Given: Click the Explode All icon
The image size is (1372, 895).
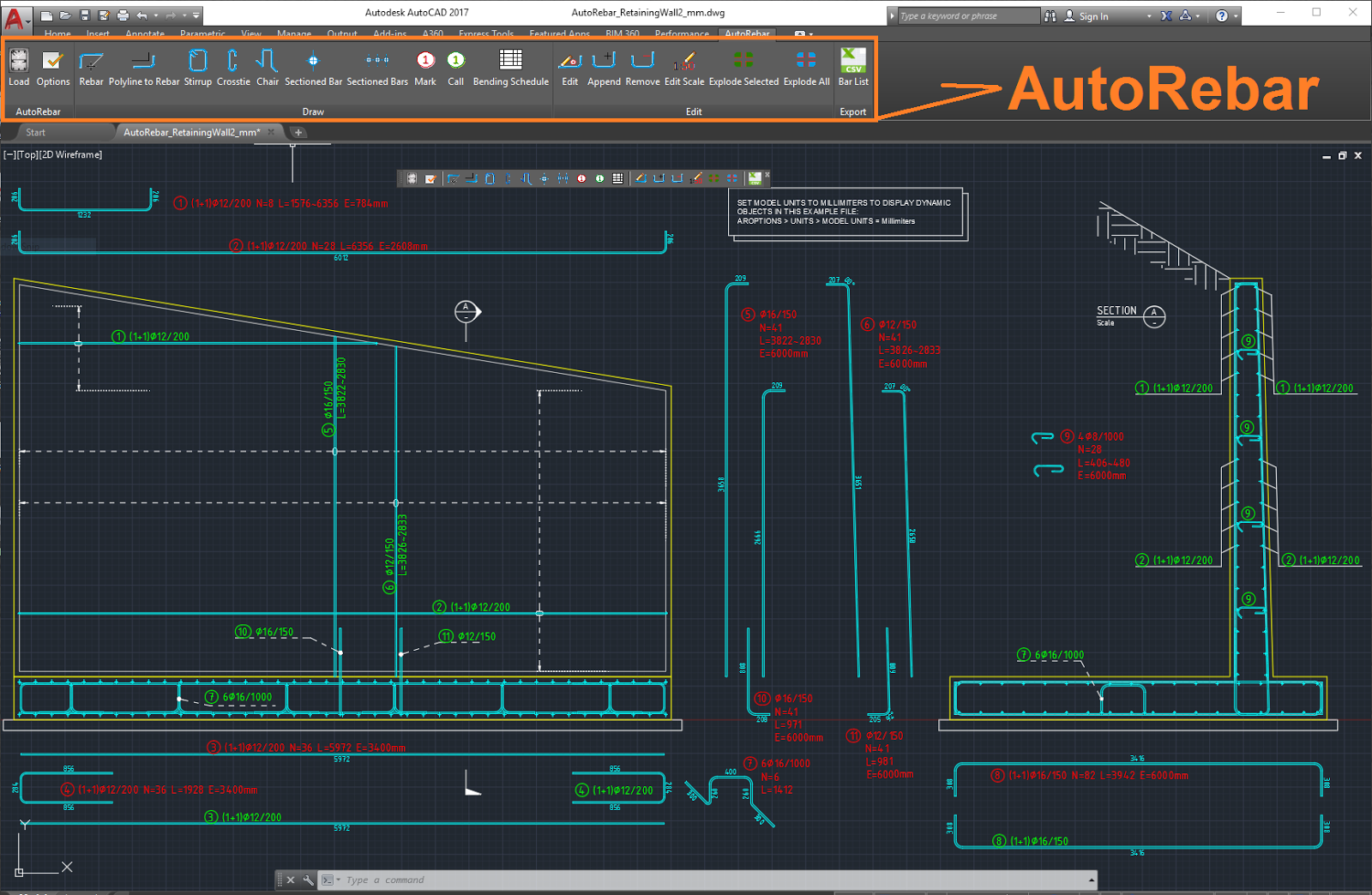Looking at the screenshot, I should 806,67.
